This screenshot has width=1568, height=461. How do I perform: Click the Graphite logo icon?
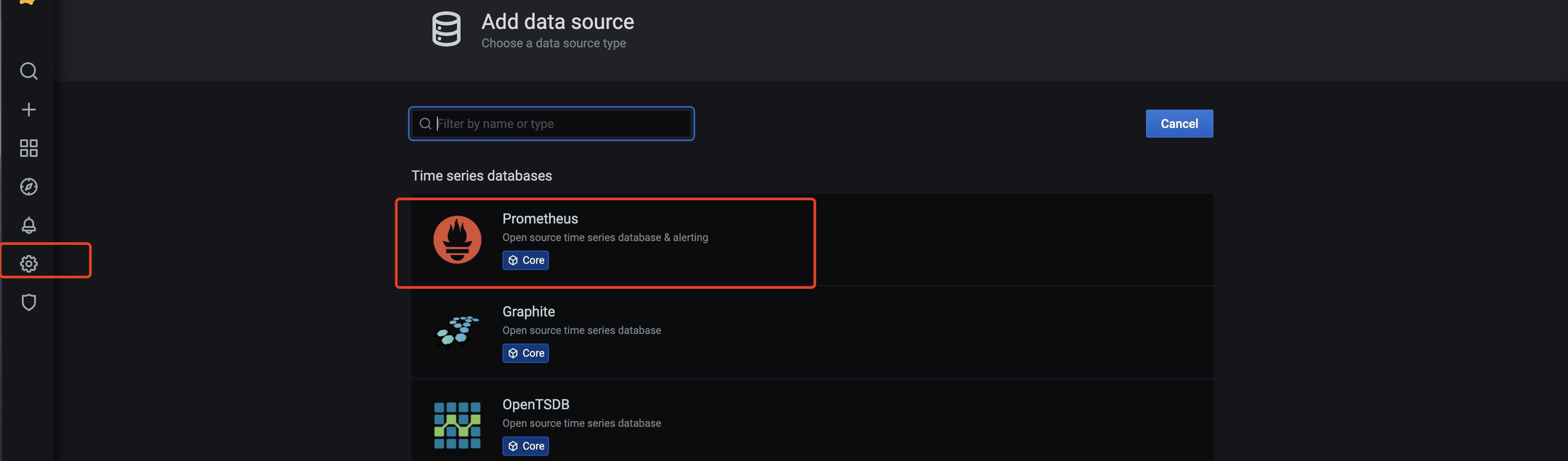[457, 332]
